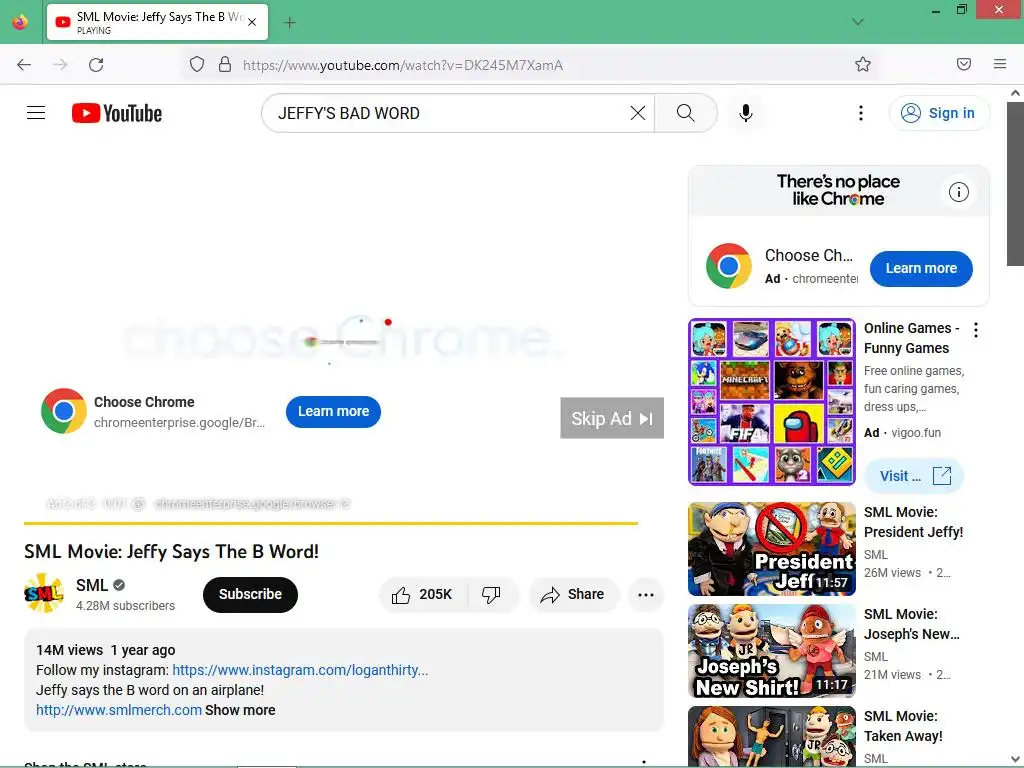Click Online Games - Funny Games ad title
The width and height of the screenshot is (1024, 768).
(912, 338)
